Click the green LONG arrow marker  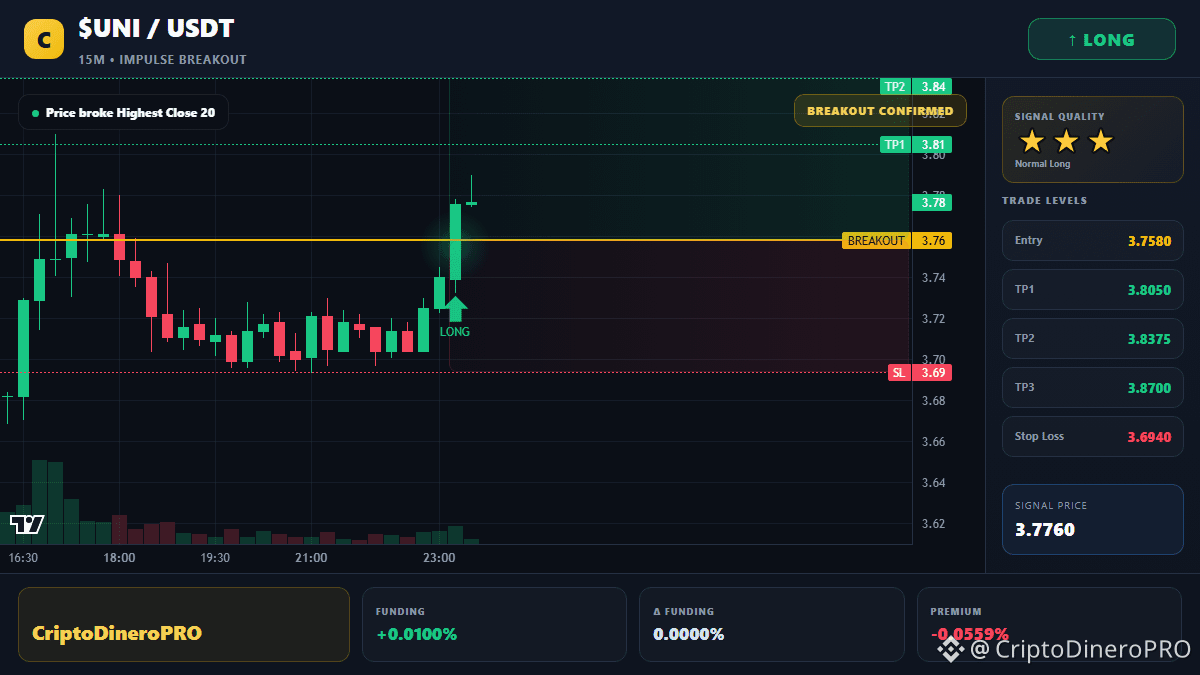(455, 309)
